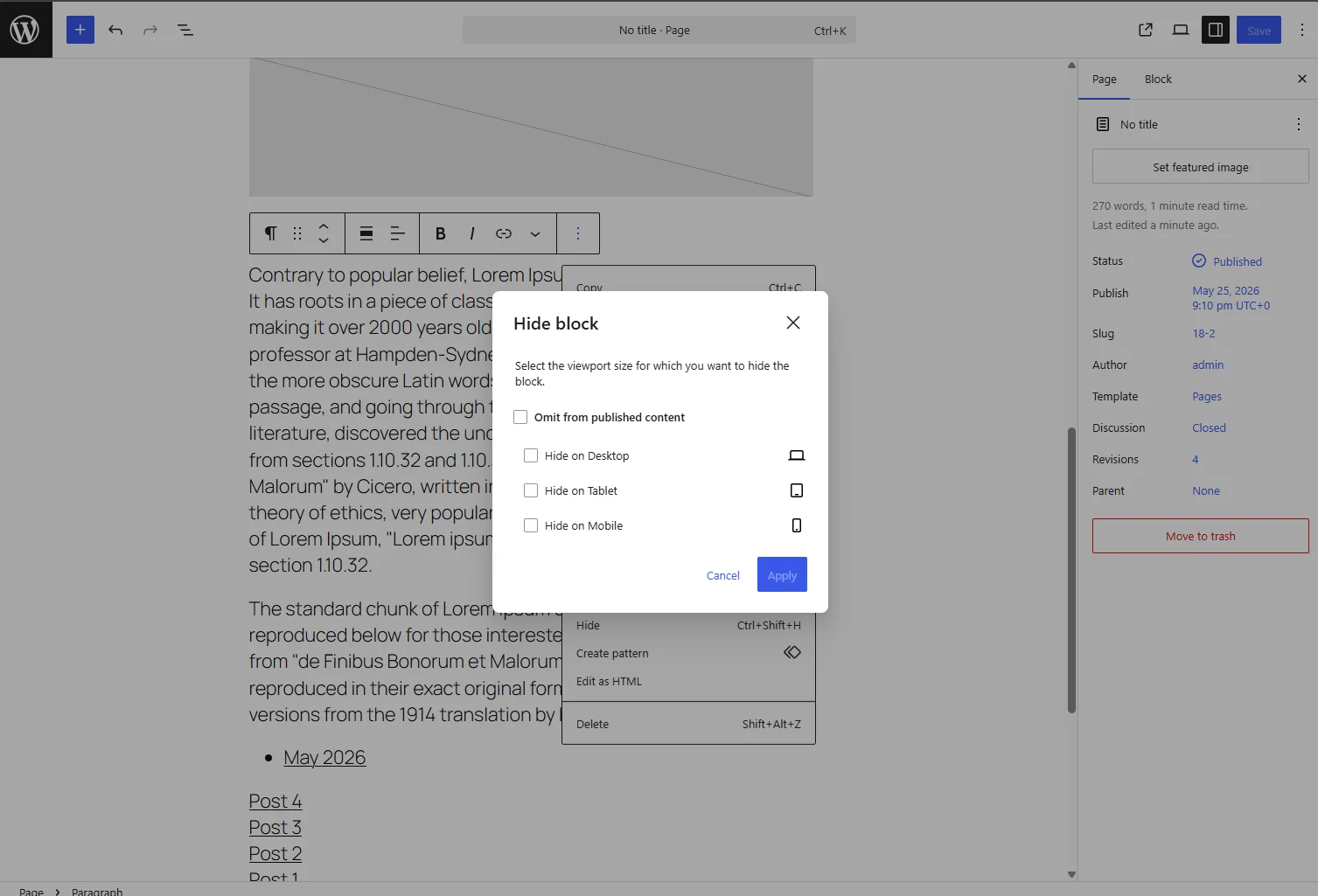Open the Post 3 link

[x=275, y=828]
